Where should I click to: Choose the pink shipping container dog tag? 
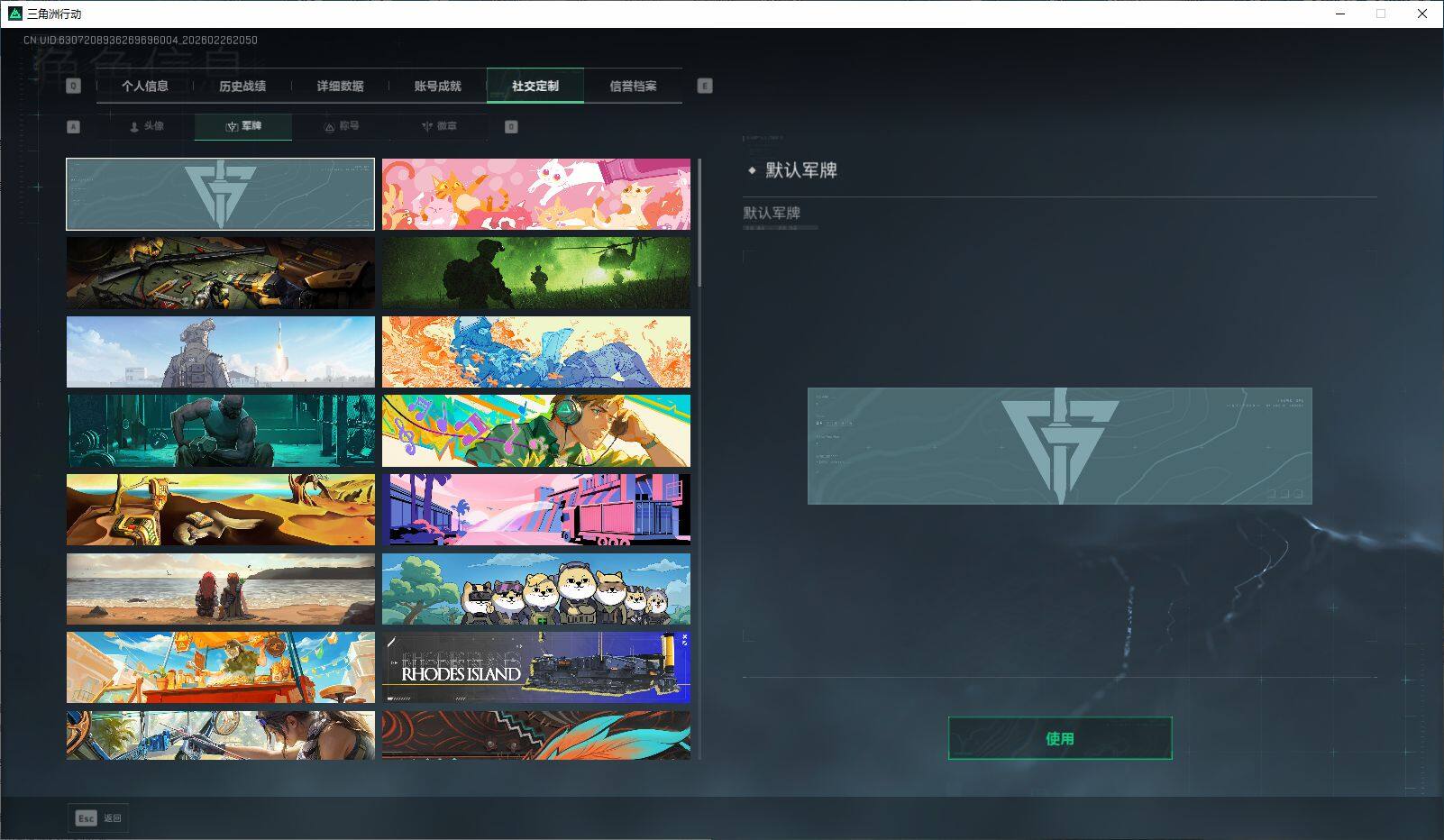tap(536, 509)
